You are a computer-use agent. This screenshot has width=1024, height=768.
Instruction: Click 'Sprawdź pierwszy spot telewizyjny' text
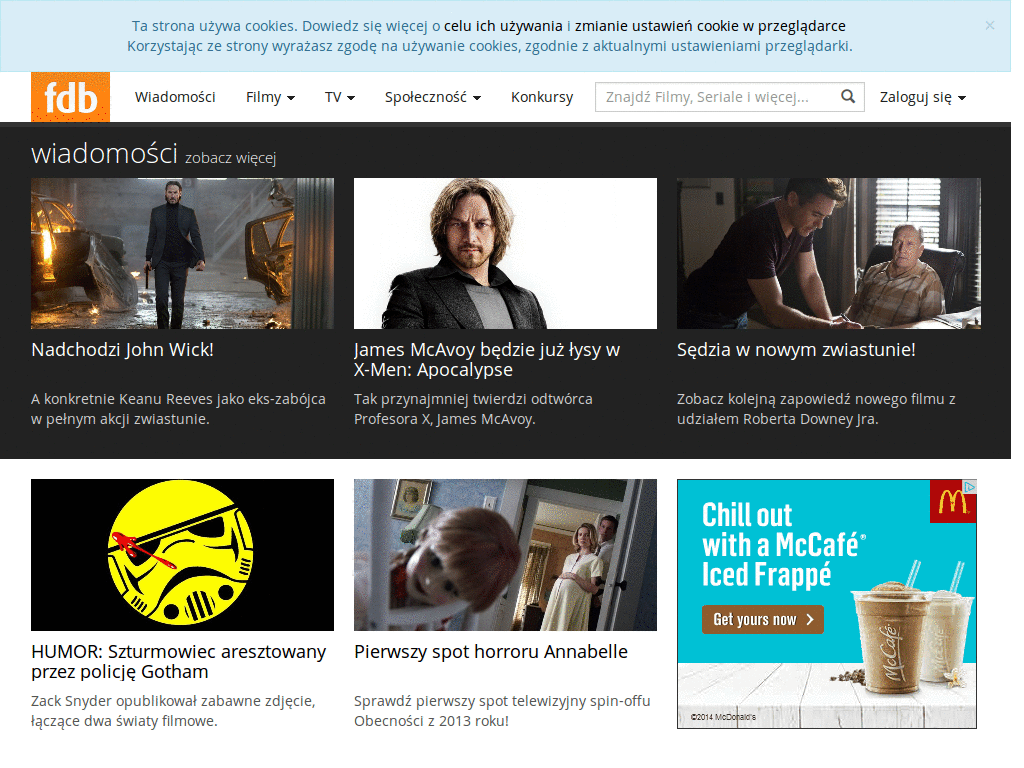(x=502, y=711)
